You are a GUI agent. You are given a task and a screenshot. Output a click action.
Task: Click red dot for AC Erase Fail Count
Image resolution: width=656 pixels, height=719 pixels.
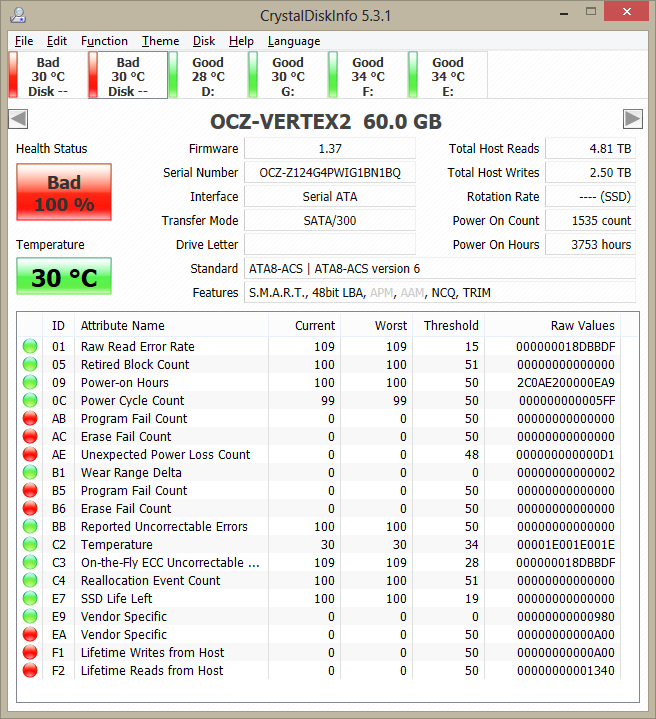point(30,436)
